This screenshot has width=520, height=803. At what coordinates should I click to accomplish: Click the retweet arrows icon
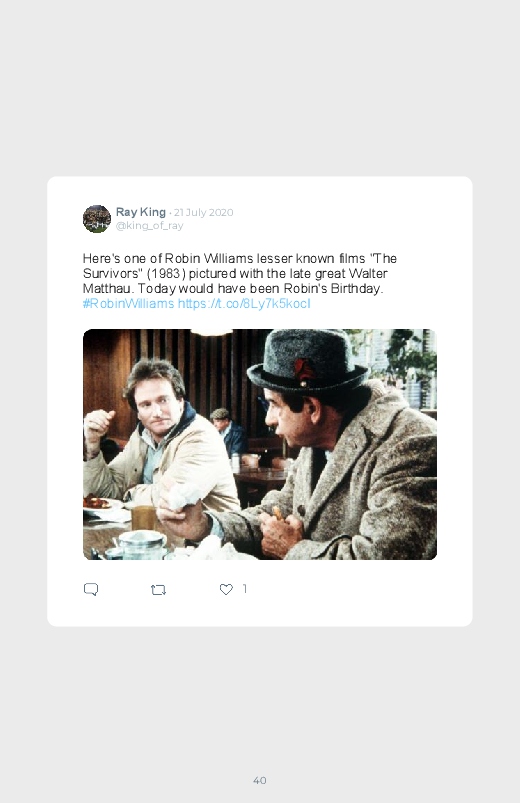(x=158, y=590)
